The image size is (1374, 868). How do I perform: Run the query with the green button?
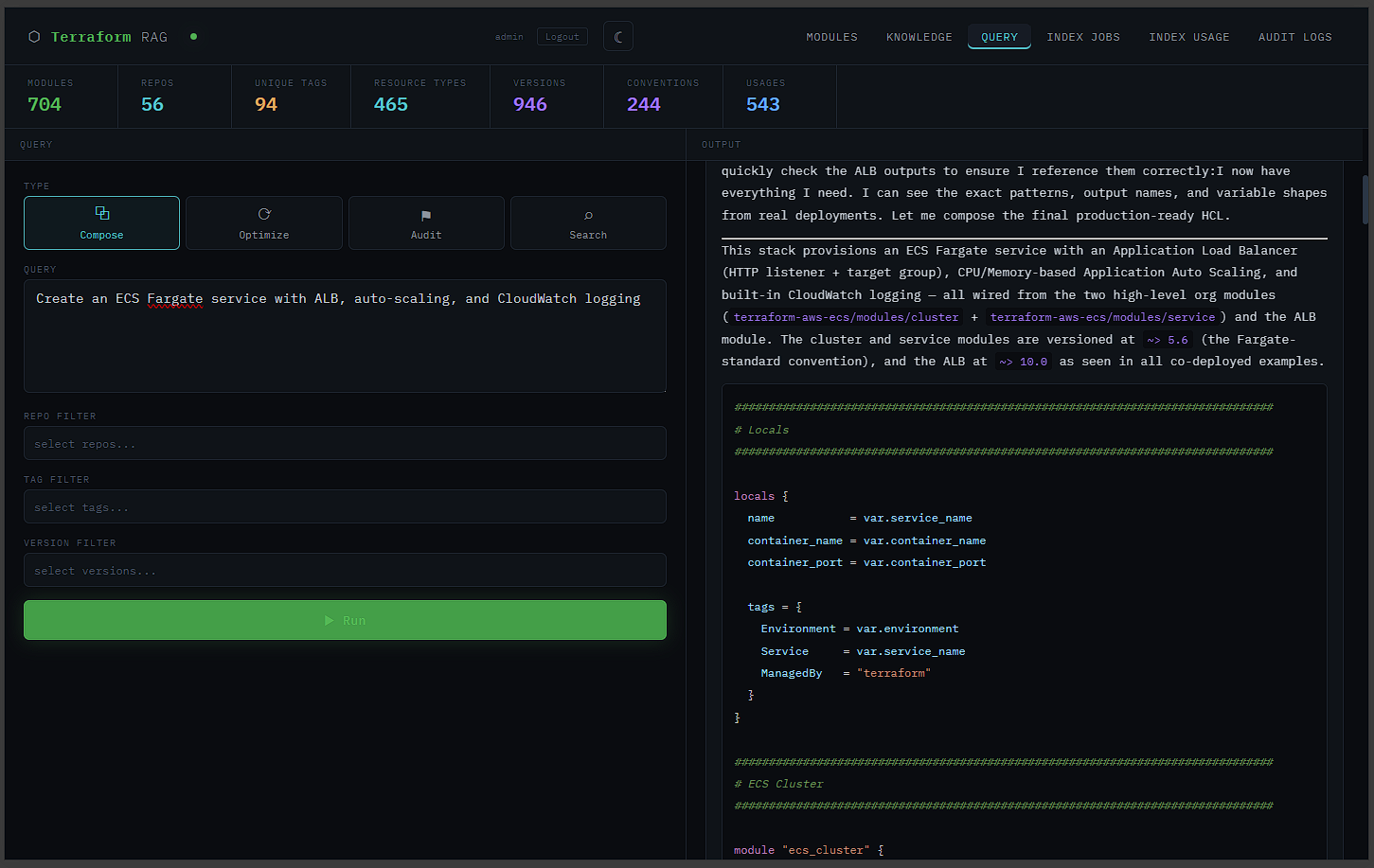point(345,620)
